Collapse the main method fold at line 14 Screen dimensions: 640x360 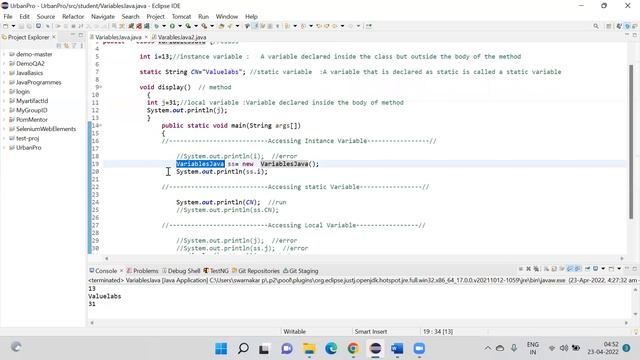pyautogui.click(x=101, y=125)
